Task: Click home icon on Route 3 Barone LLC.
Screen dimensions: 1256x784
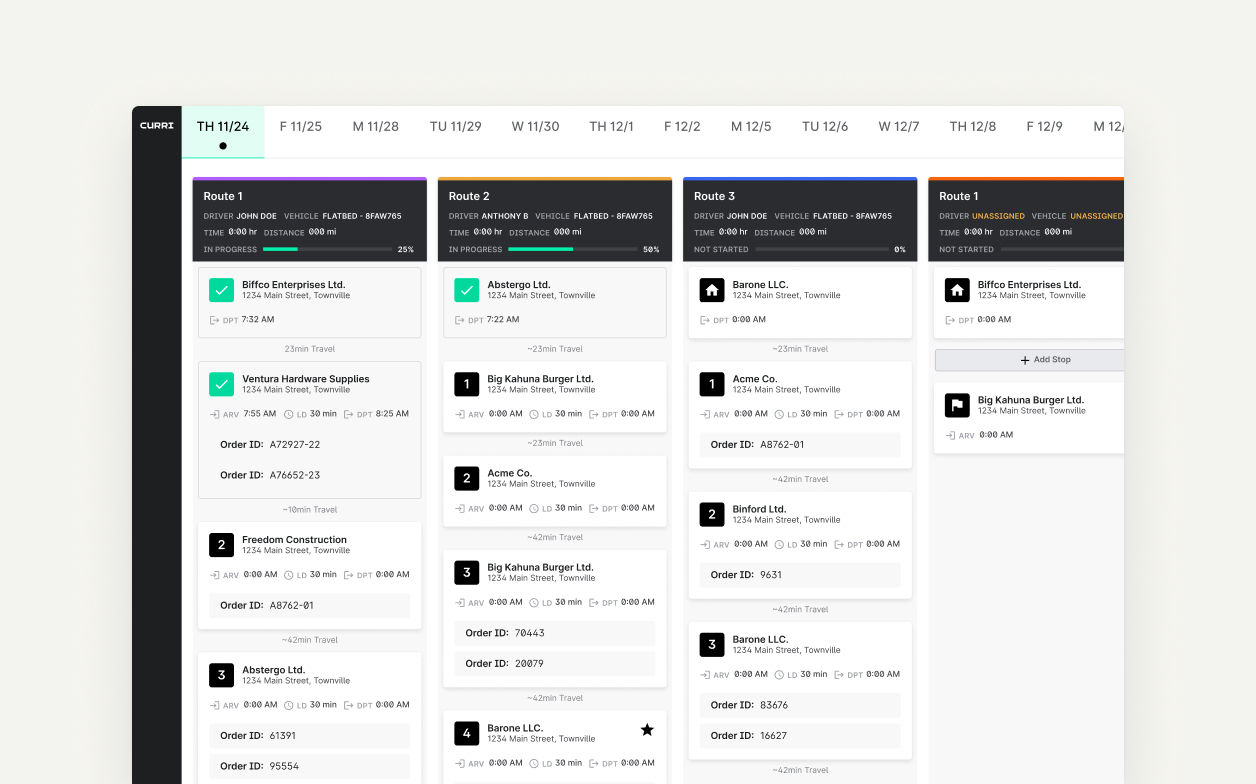Action: (x=712, y=290)
